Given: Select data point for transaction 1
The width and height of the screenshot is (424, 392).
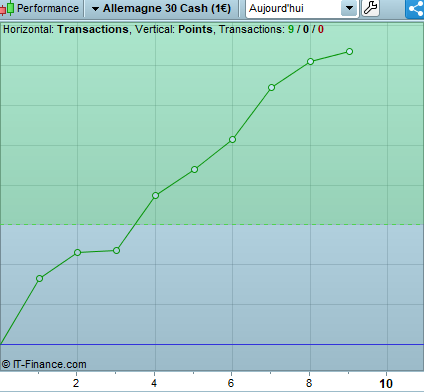Looking at the screenshot, I should pyautogui.click(x=39, y=278).
